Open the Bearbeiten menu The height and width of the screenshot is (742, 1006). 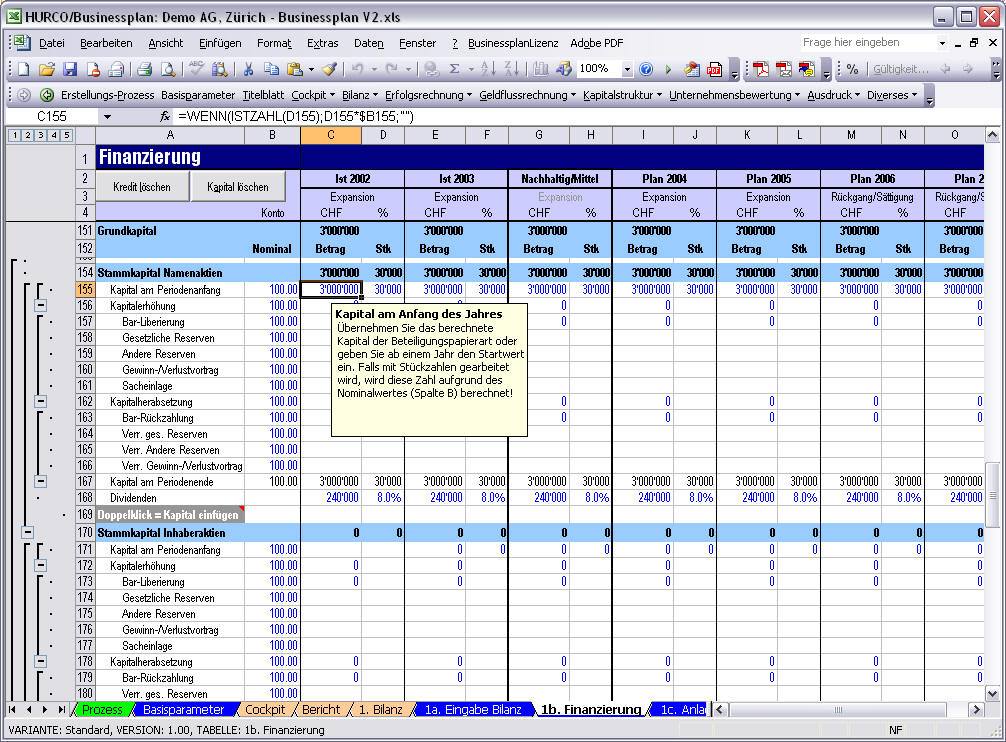click(x=106, y=43)
